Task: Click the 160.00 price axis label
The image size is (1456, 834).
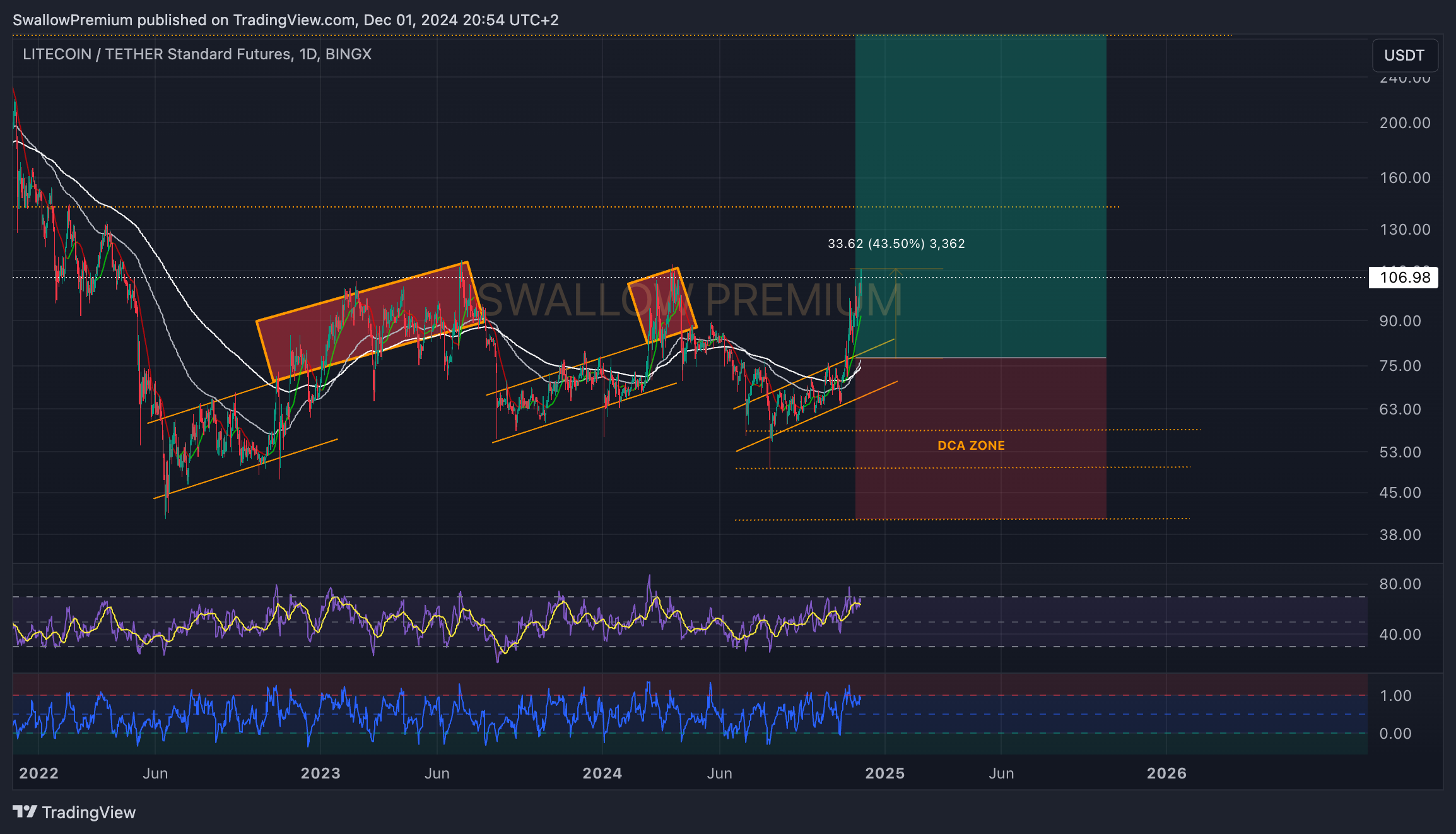Action: pyautogui.click(x=1405, y=178)
